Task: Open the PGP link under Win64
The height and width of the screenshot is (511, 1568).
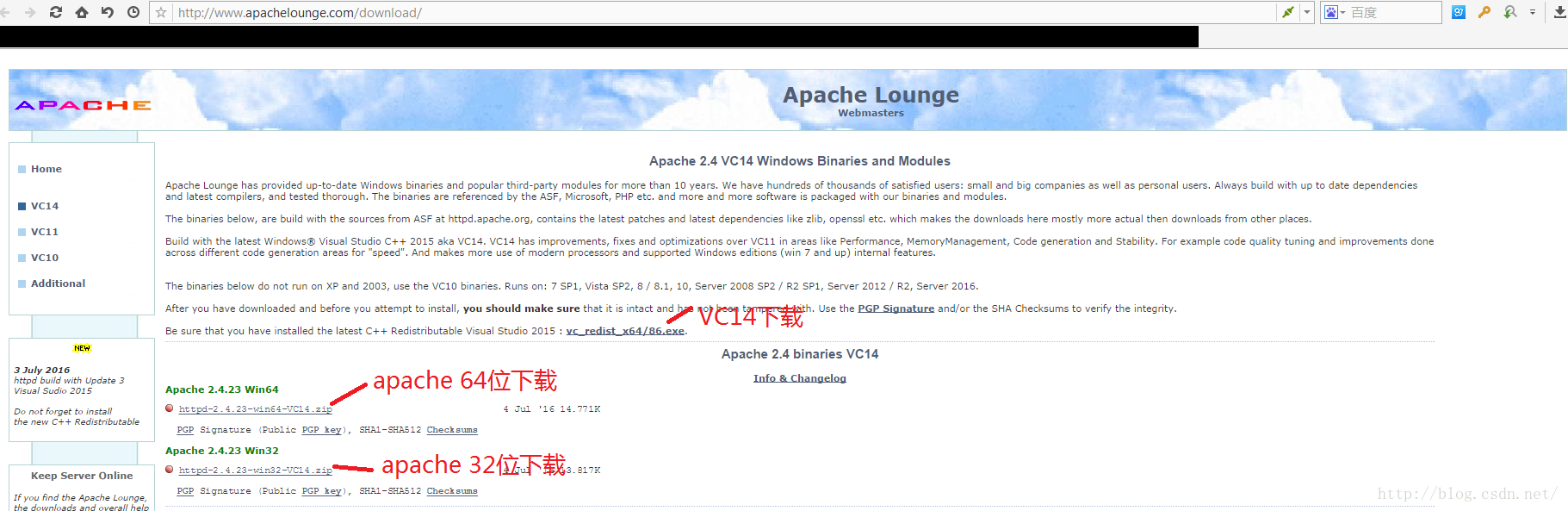Action: click(185, 430)
